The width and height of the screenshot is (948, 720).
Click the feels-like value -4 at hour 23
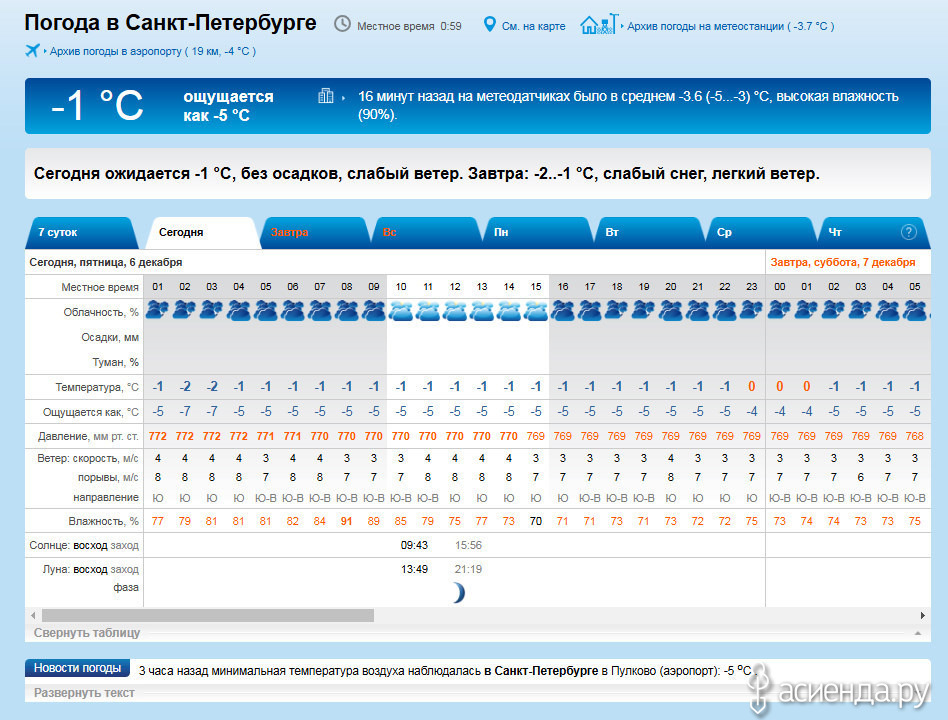click(x=752, y=412)
